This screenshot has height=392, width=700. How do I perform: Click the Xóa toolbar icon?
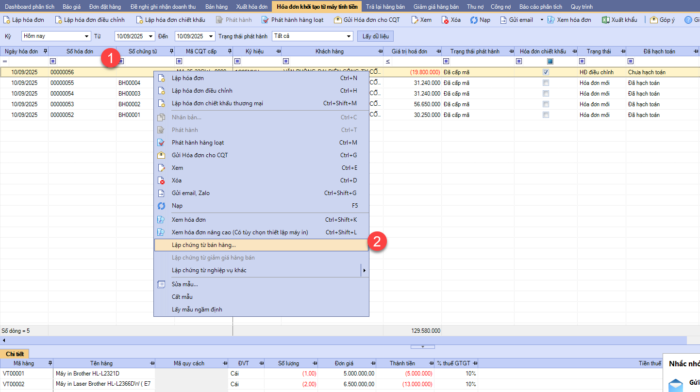(x=445, y=20)
